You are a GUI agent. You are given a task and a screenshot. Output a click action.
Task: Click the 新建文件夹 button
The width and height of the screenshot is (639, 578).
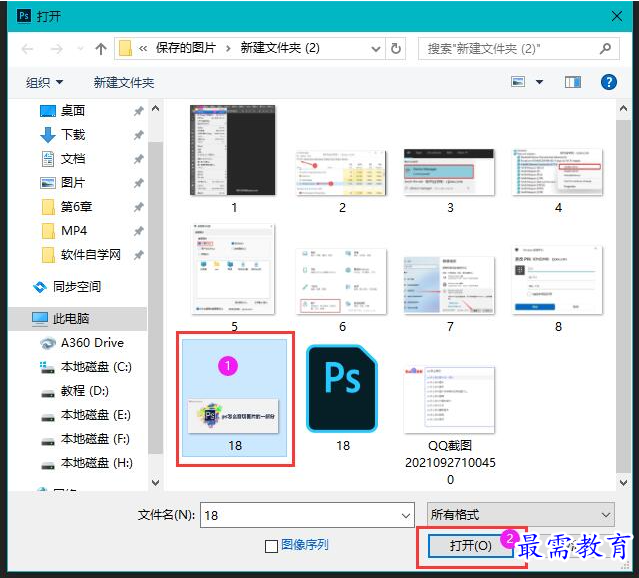tap(124, 83)
